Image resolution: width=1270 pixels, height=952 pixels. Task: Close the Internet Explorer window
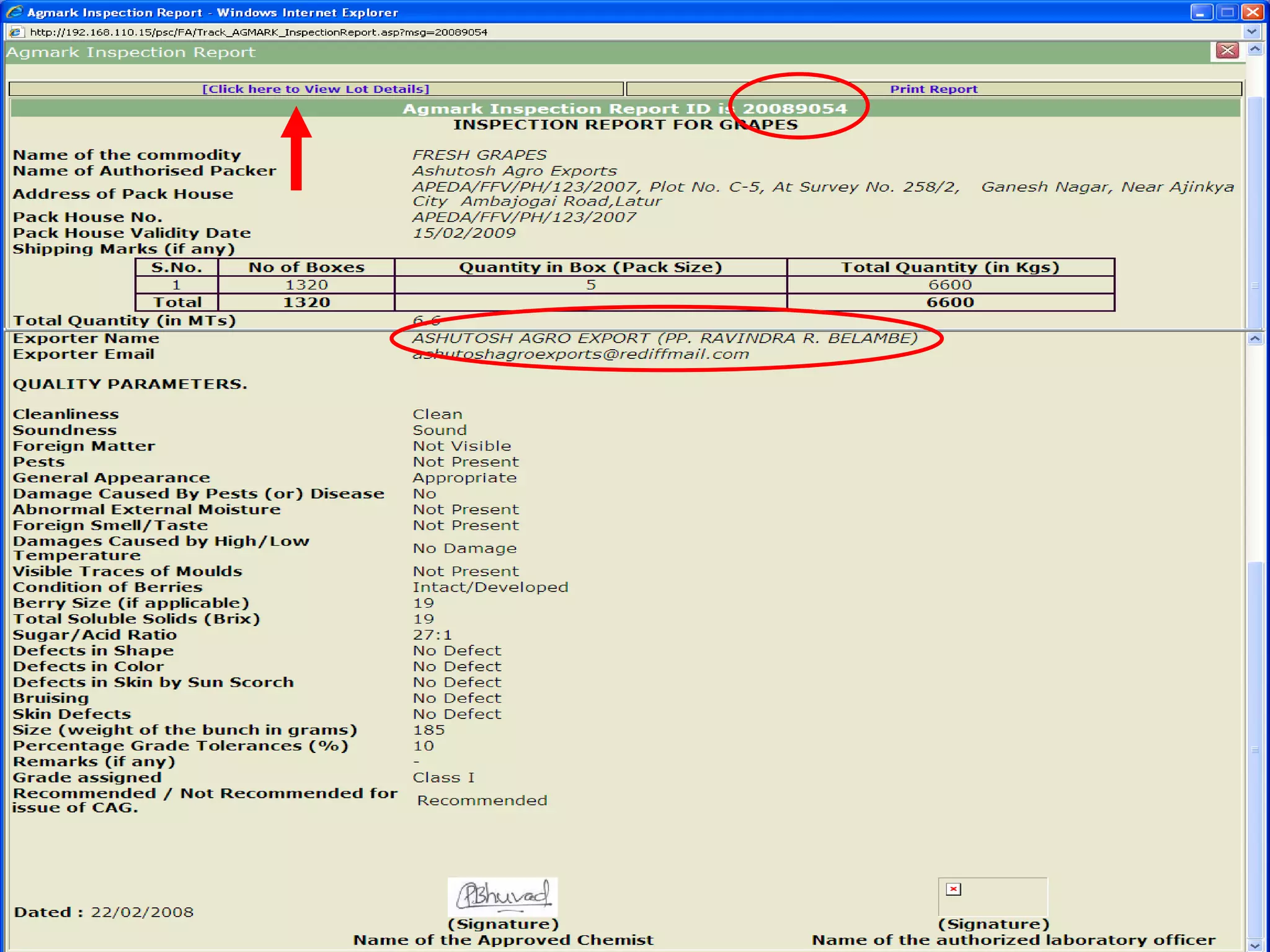coord(1253,12)
